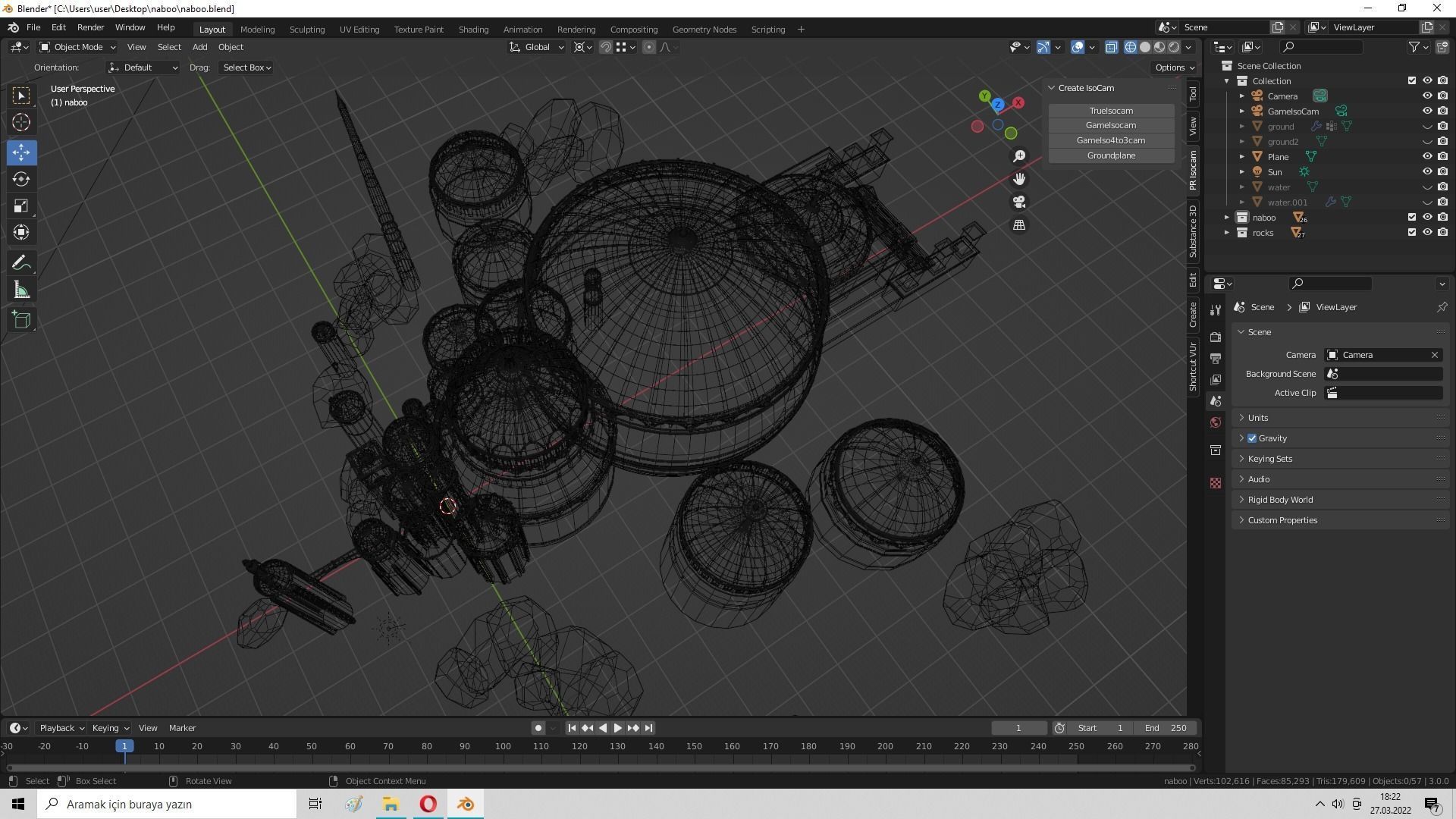Hide the Plane object in outliner
The height and width of the screenshot is (819, 1456).
[x=1426, y=157]
